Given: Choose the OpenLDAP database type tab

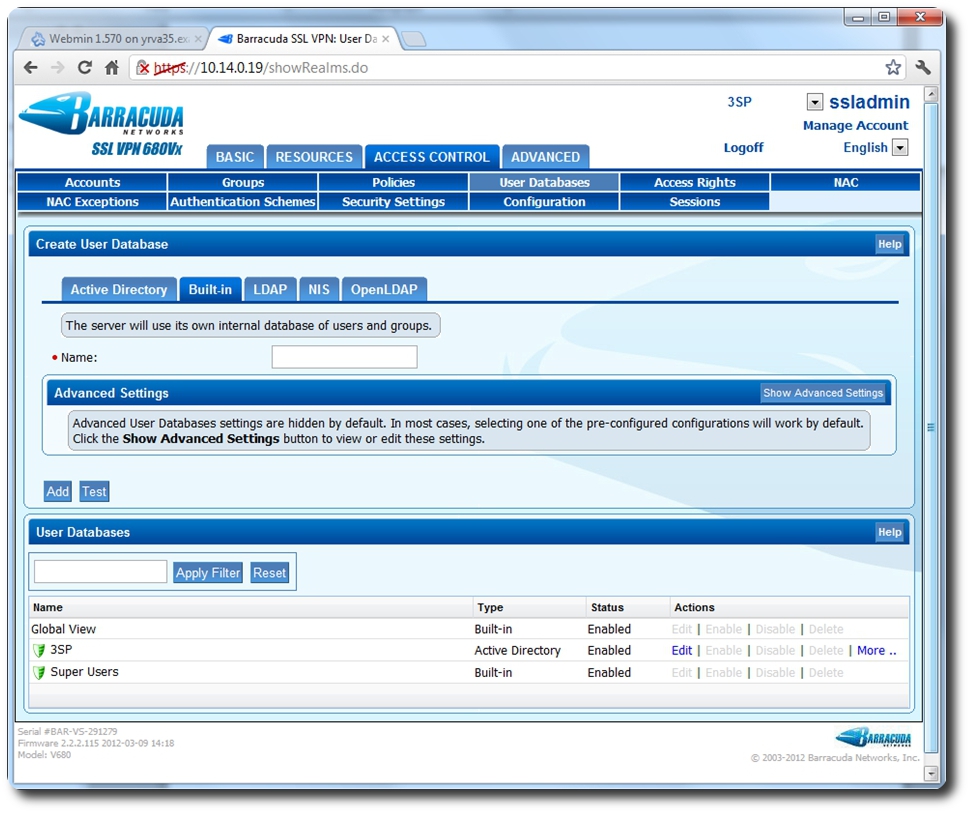Looking at the screenshot, I should (384, 290).
